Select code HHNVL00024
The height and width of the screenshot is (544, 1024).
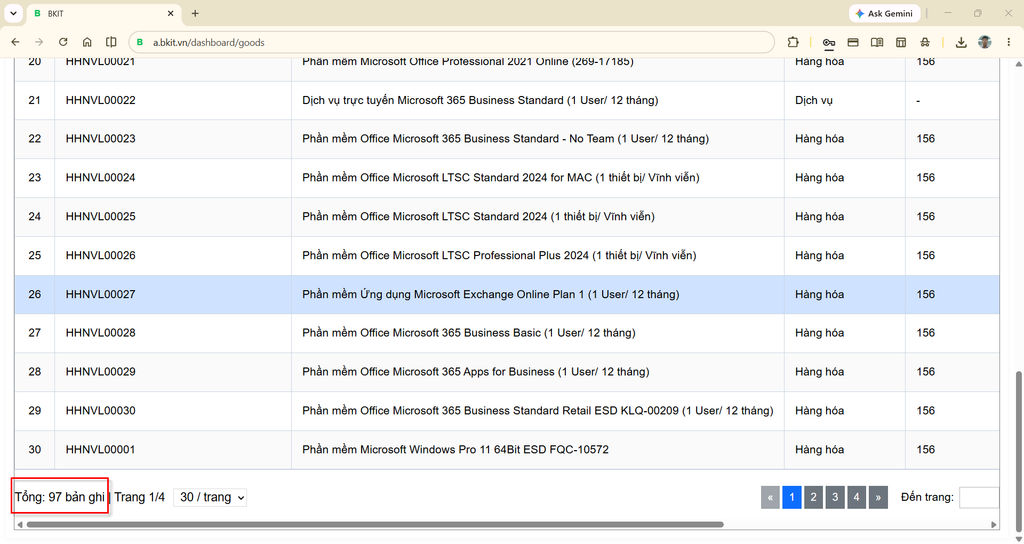pyautogui.click(x=101, y=177)
